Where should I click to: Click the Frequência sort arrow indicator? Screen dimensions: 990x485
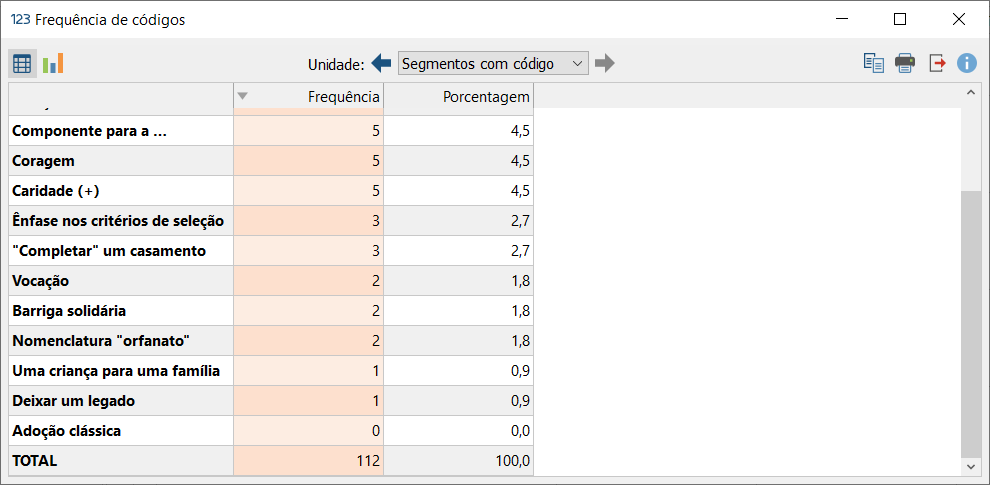[x=243, y=97]
